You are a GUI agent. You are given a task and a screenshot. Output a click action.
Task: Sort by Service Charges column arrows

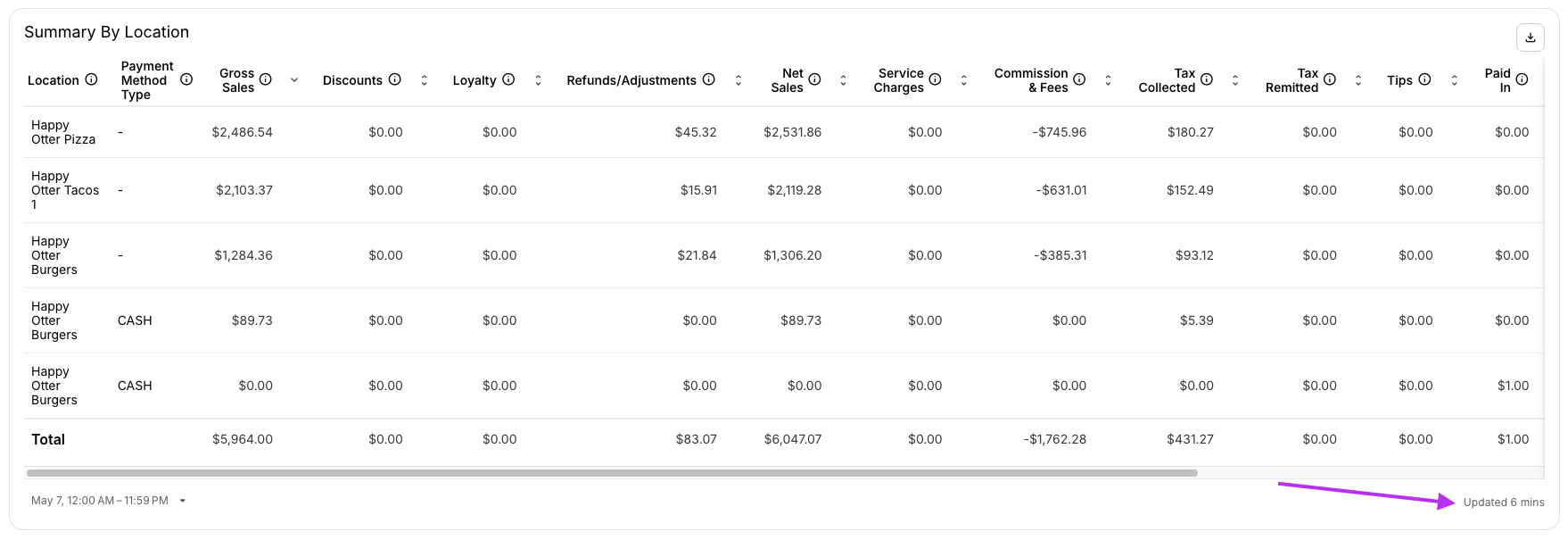click(964, 80)
